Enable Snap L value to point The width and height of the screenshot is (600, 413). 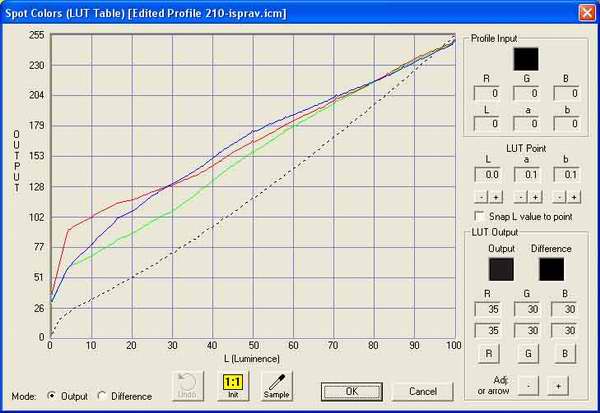479,216
